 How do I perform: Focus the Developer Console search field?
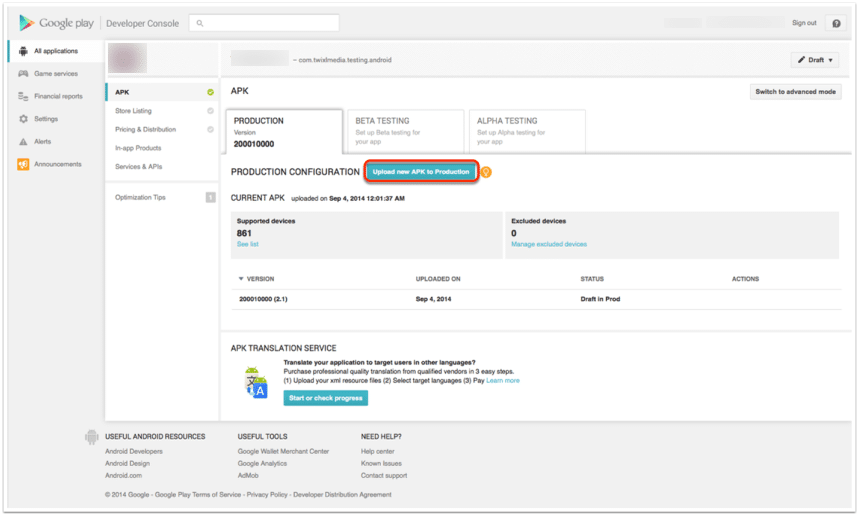(264, 23)
